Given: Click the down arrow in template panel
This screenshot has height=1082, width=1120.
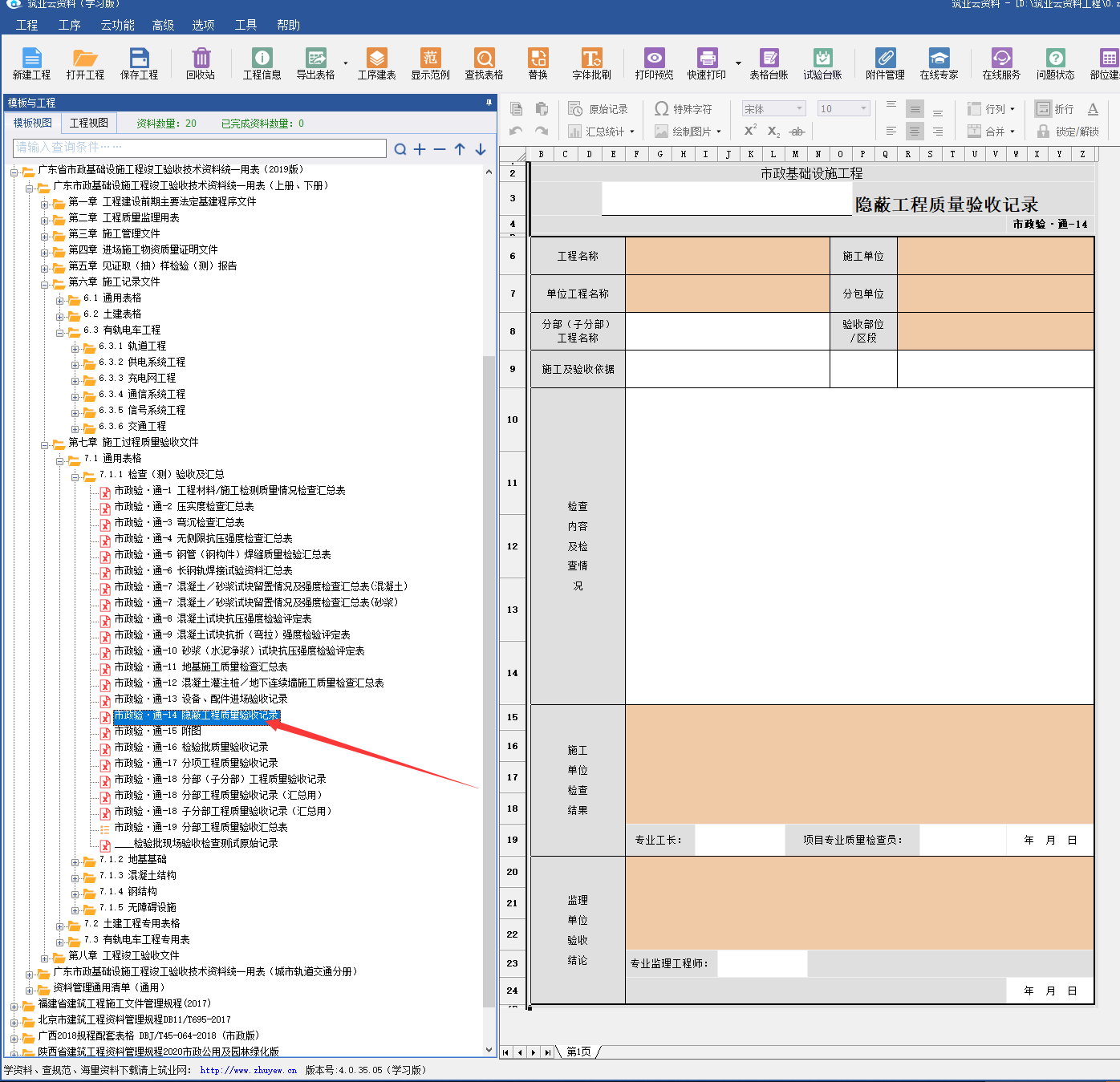Looking at the screenshot, I should click(481, 149).
